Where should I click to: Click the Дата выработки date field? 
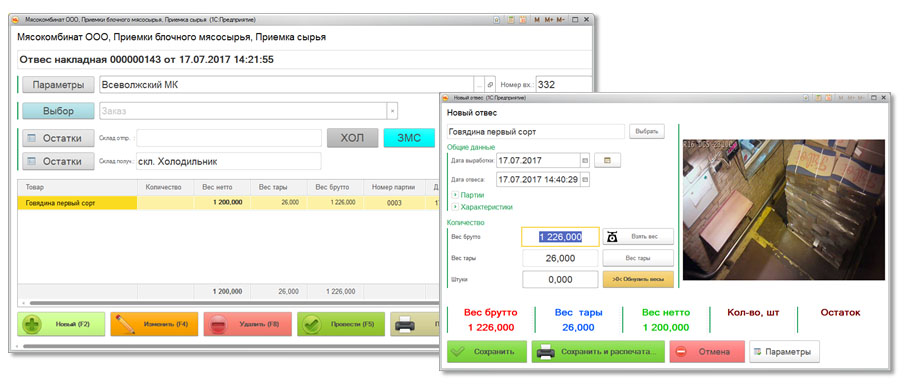pos(538,160)
